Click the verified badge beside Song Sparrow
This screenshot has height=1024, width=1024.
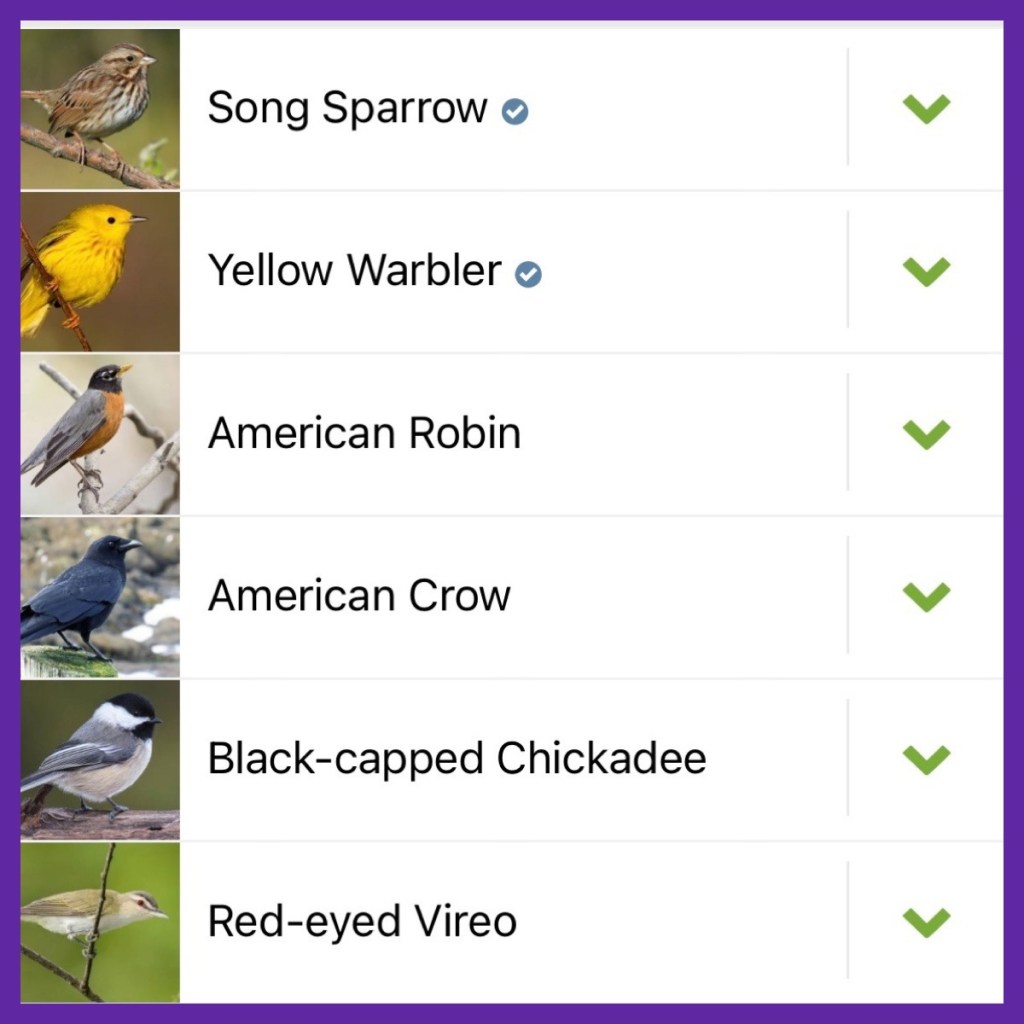pos(515,111)
